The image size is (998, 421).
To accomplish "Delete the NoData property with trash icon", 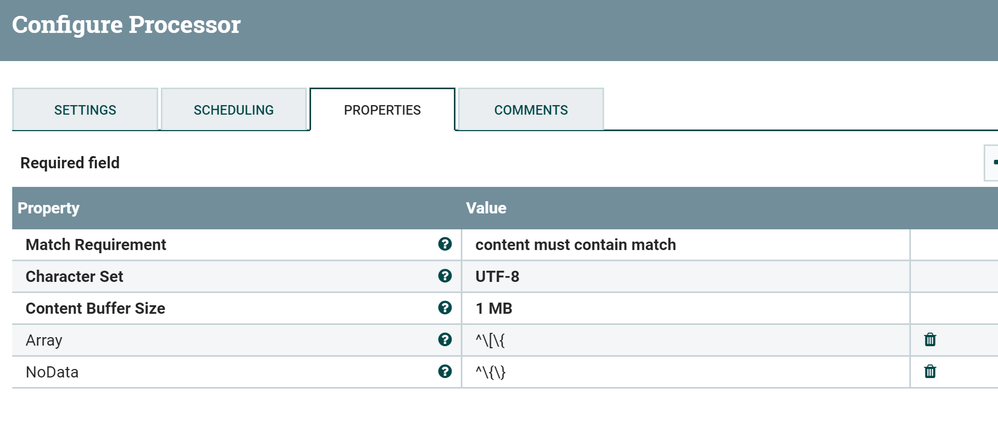I will (x=930, y=372).
